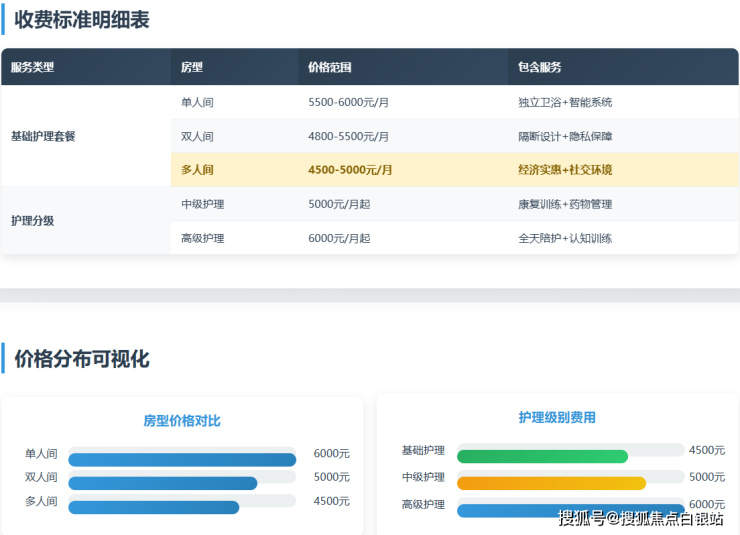Viewport: 740px width, 535px height.
Task: Click the 收费标准明细表 section heading
Action: click(x=82, y=19)
